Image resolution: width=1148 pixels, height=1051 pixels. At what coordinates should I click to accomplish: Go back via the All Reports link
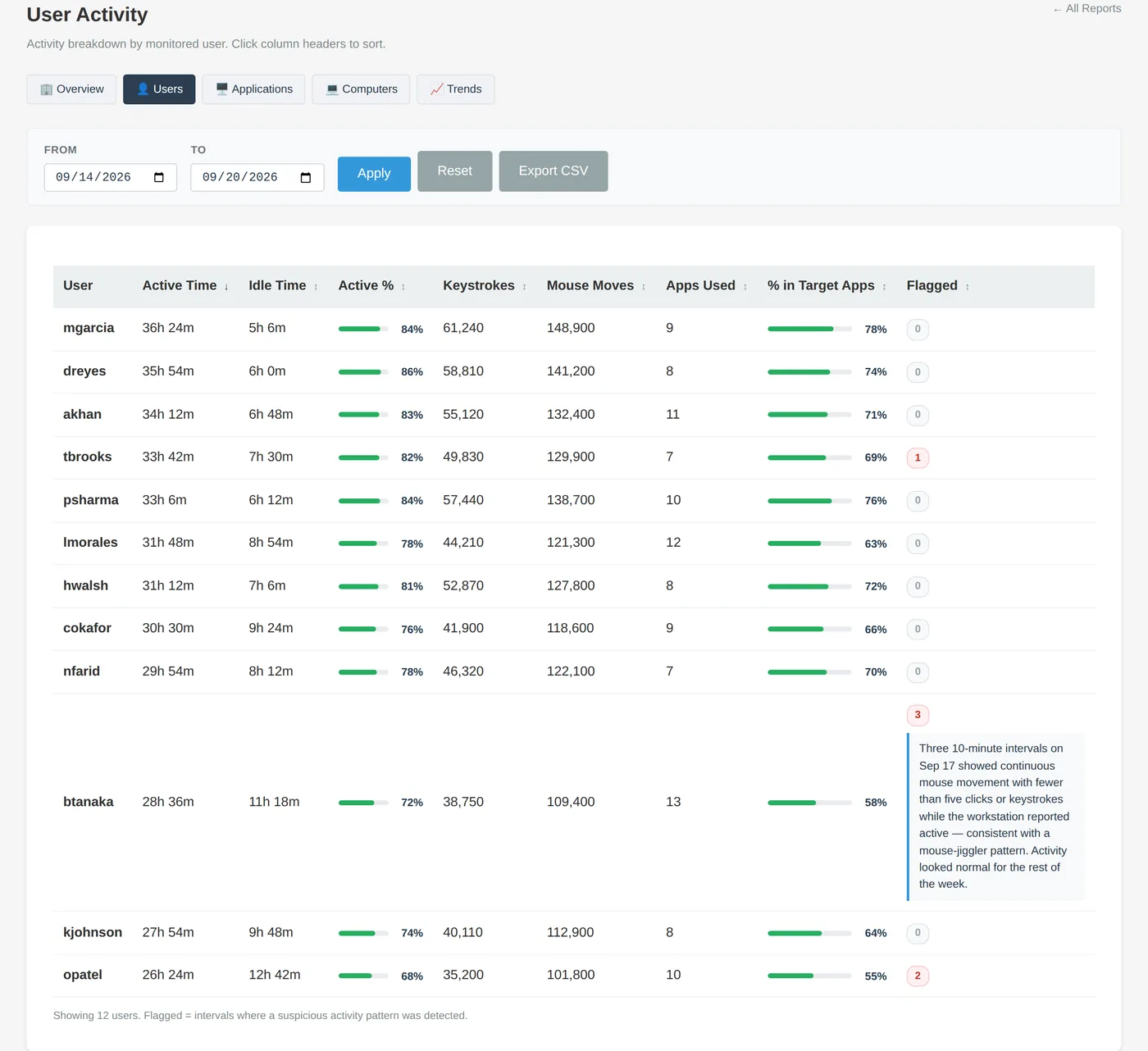(x=1086, y=8)
